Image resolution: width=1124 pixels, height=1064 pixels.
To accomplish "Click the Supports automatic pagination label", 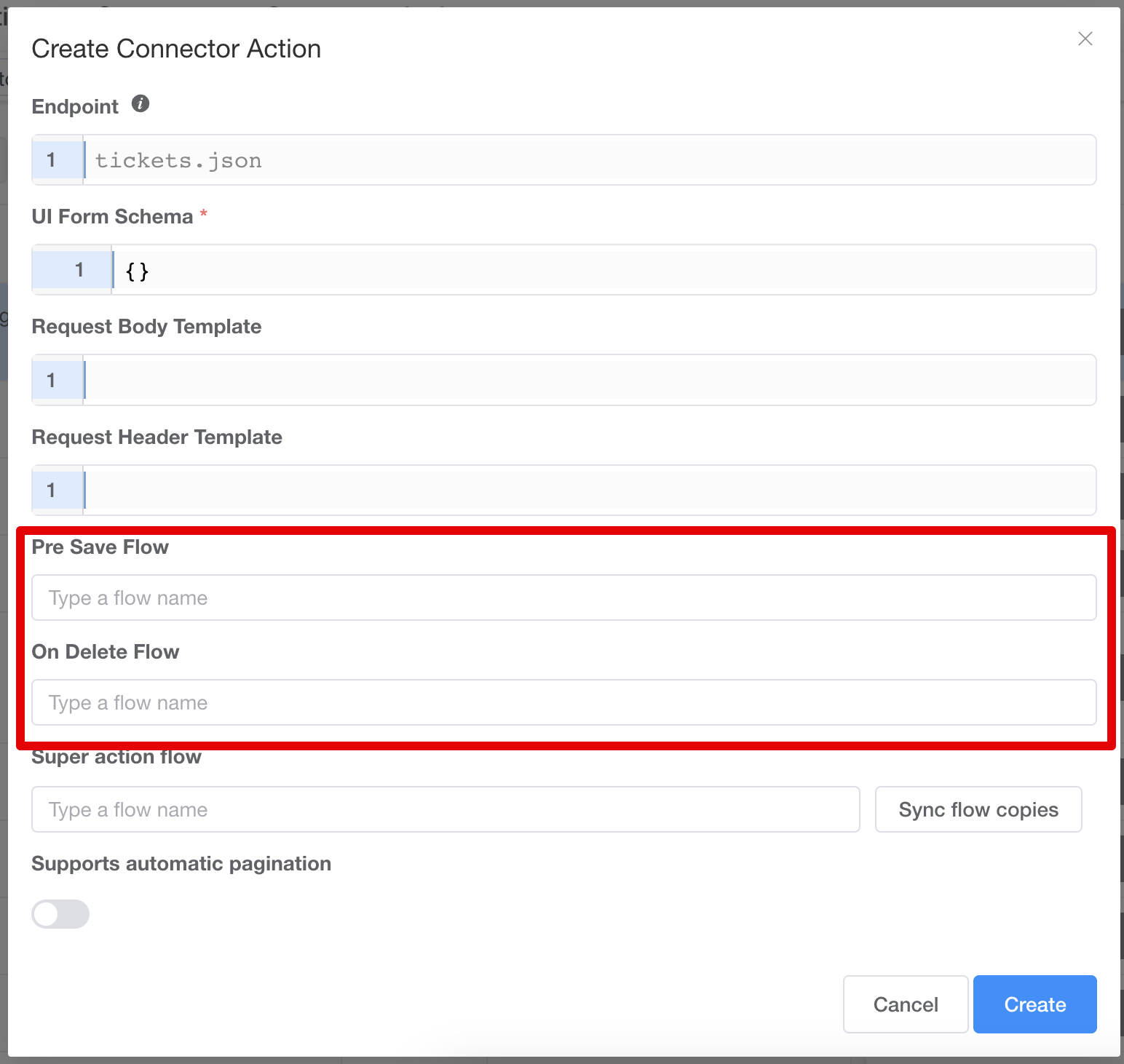I will 181,864.
